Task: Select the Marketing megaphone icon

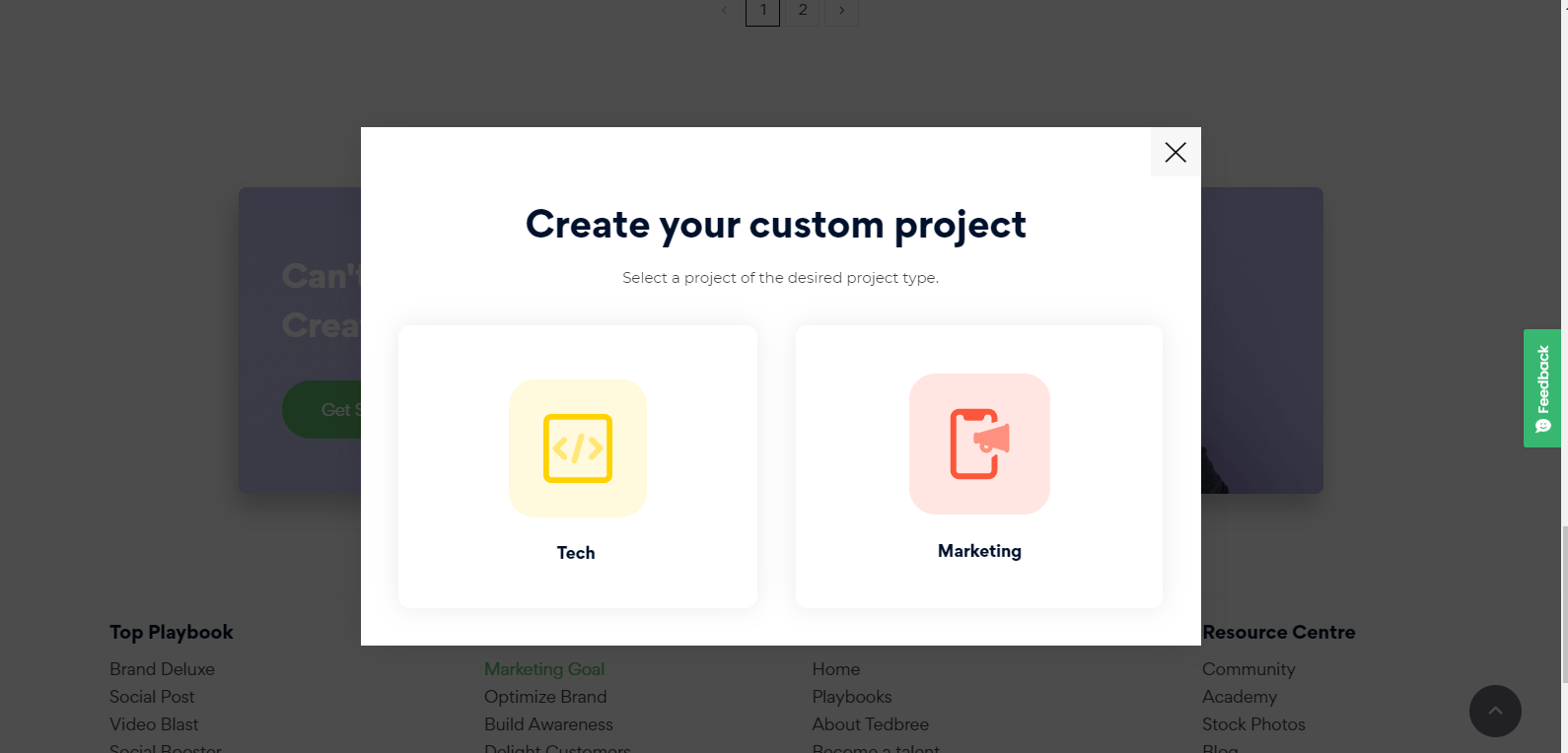Action: click(x=978, y=444)
